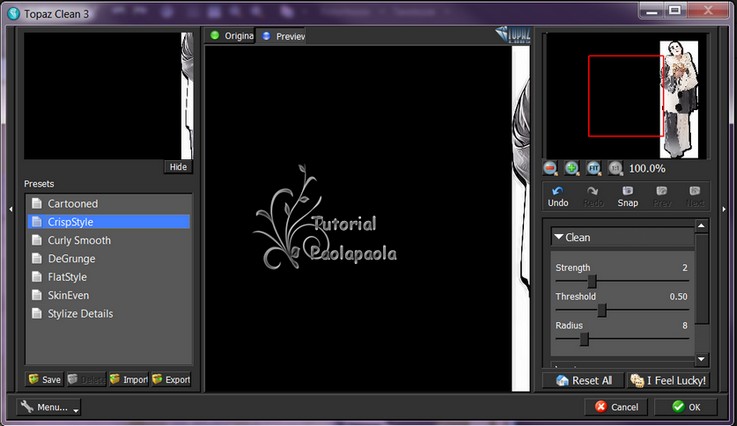Collapse the right settings panel arrow

[x=724, y=209]
